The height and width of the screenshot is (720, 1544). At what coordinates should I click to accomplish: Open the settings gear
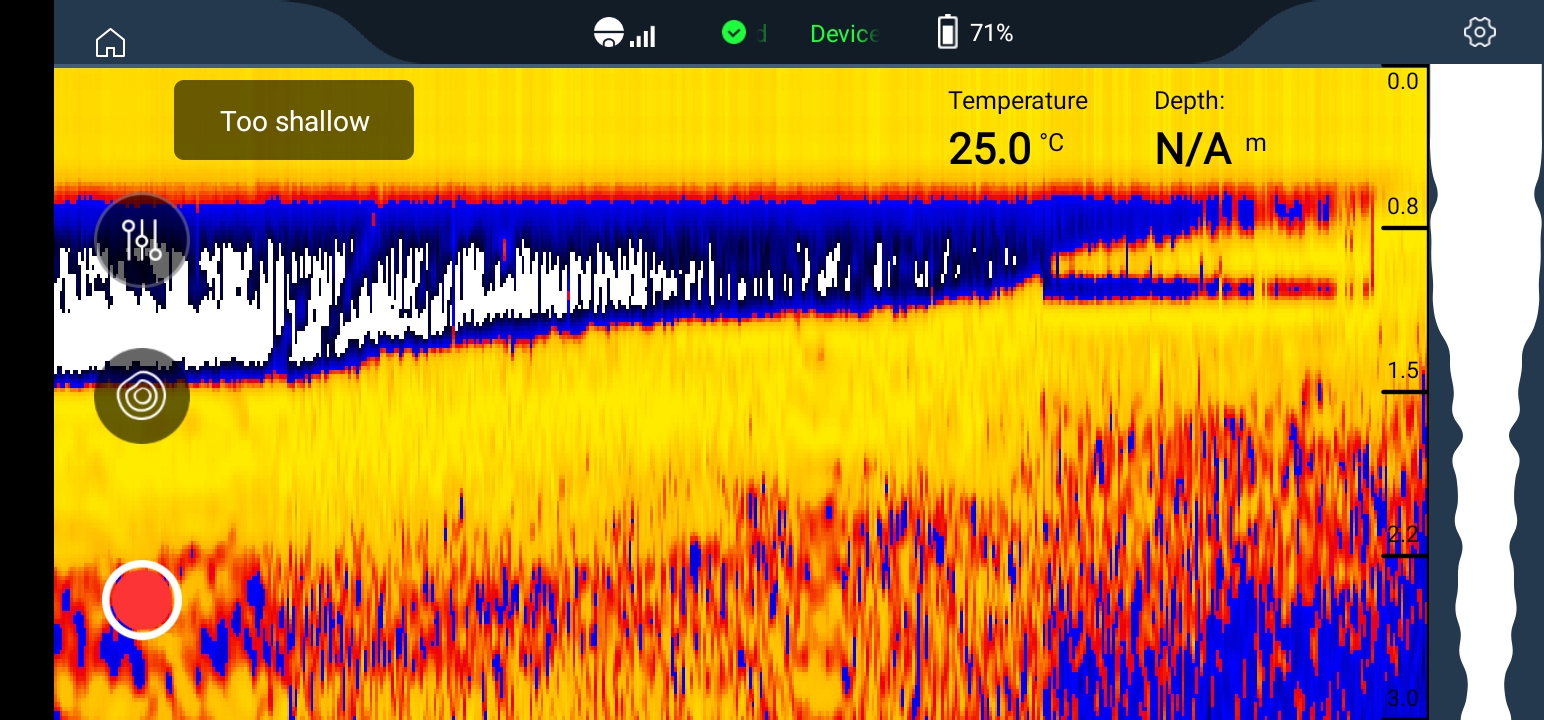point(1479,33)
